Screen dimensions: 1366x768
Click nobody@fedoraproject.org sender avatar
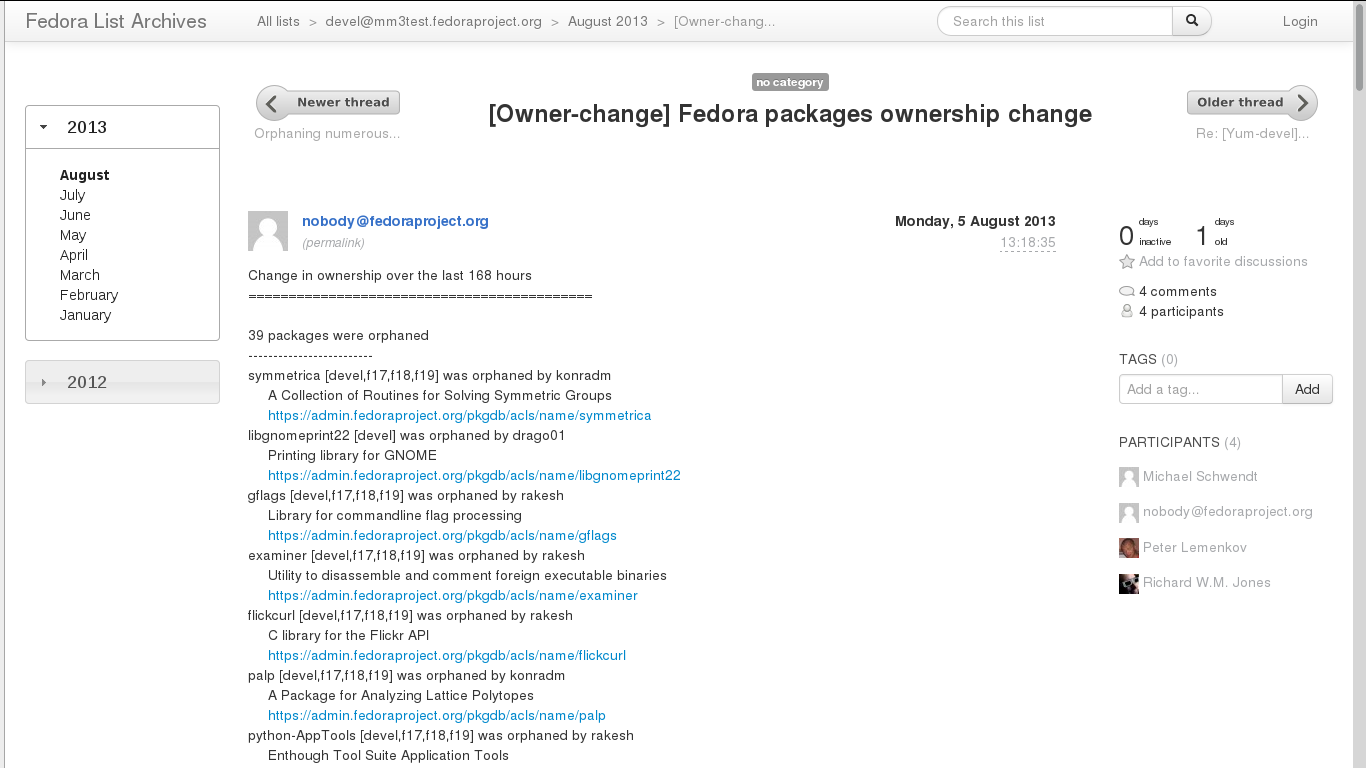267,231
